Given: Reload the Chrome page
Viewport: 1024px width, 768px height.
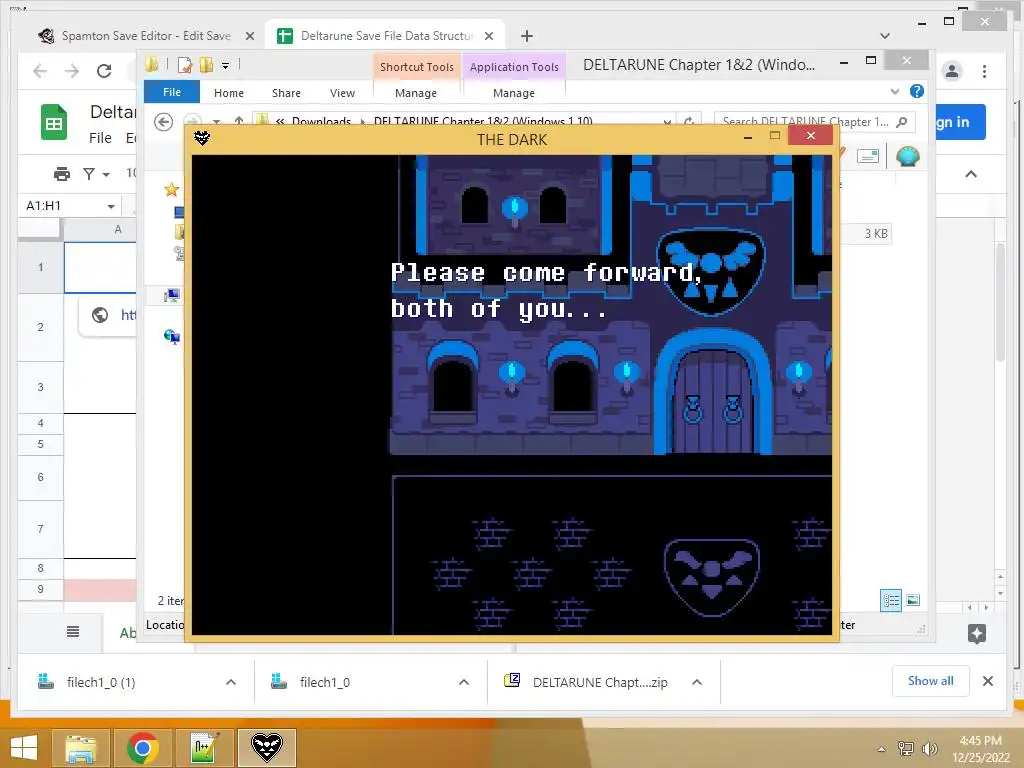Looking at the screenshot, I should point(104,71).
